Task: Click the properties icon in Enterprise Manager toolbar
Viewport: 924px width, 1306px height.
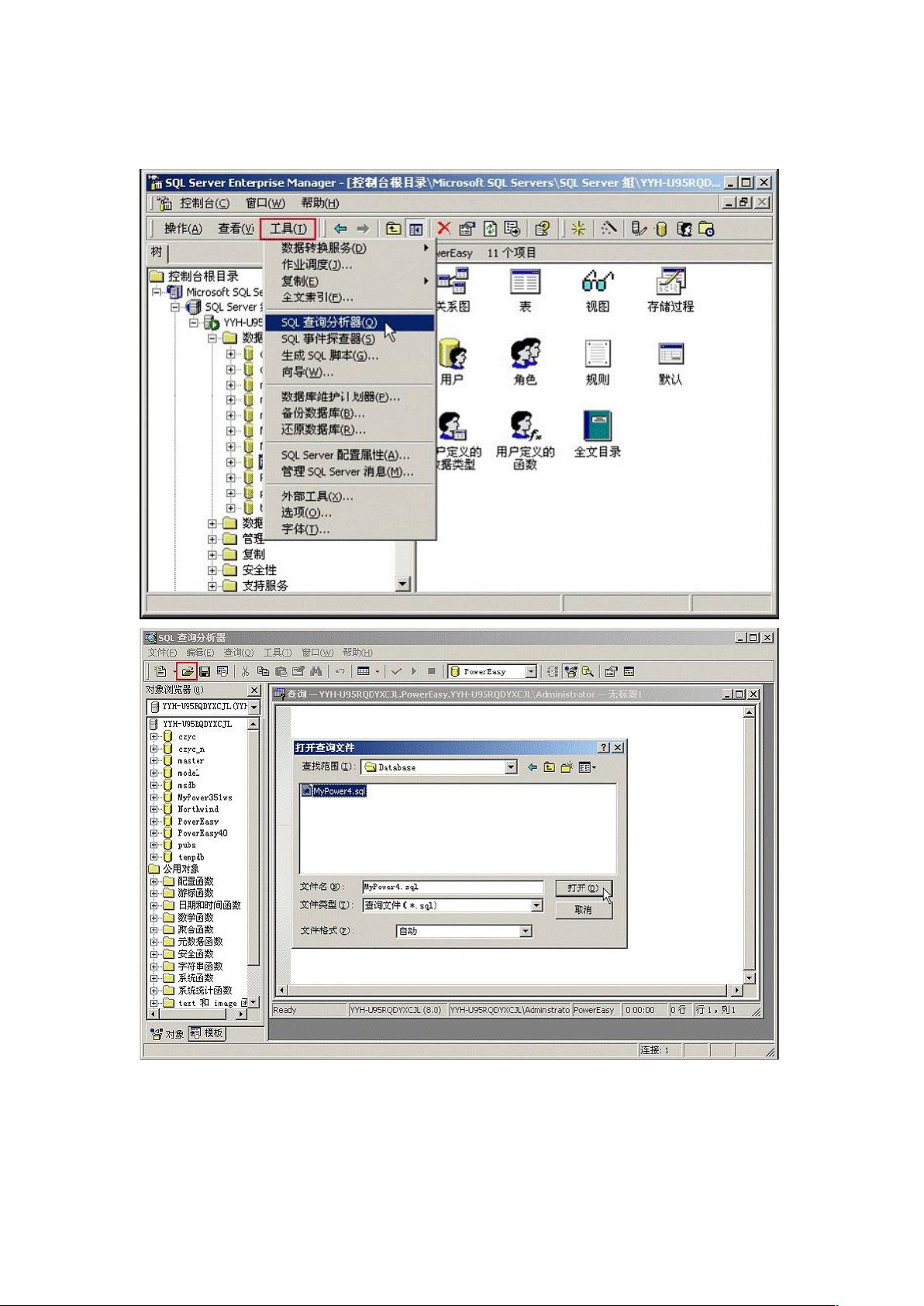Action: click(467, 228)
